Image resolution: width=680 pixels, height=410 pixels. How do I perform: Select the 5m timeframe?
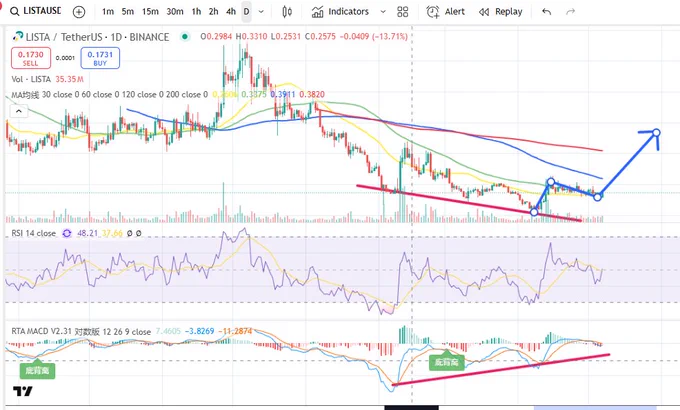coord(128,12)
